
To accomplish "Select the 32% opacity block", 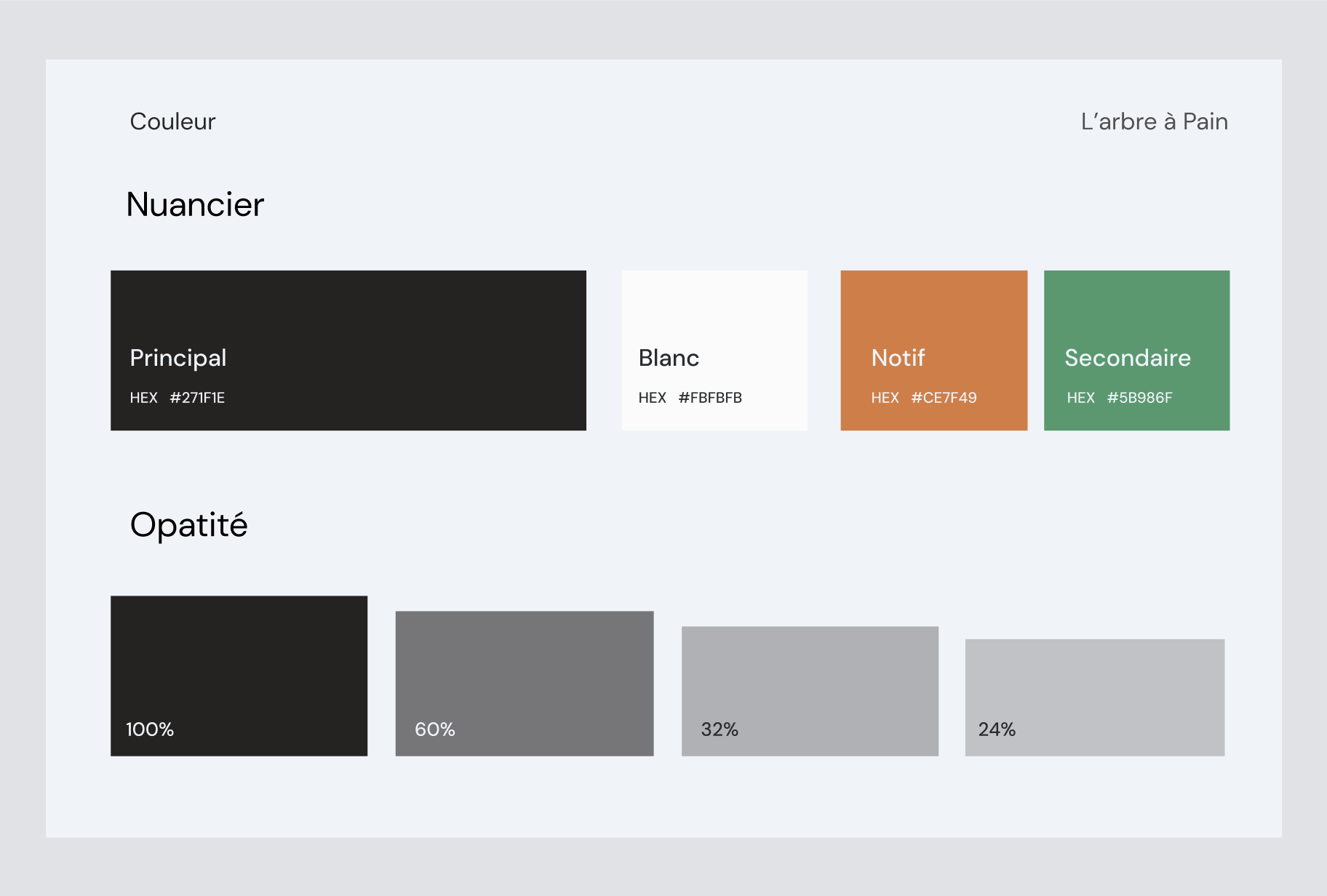I will click(x=810, y=691).
